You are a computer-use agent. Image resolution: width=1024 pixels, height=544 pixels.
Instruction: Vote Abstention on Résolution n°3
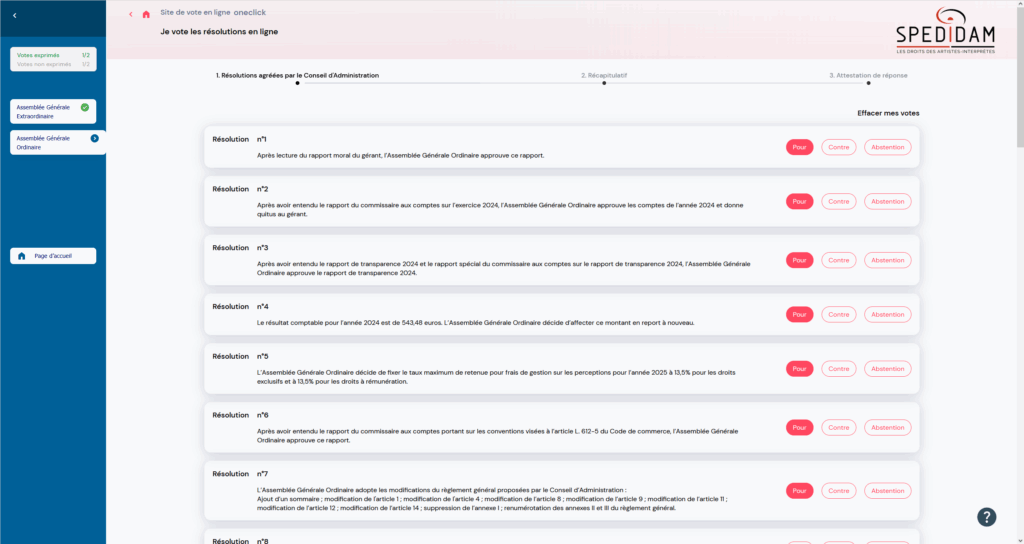coord(888,260)
